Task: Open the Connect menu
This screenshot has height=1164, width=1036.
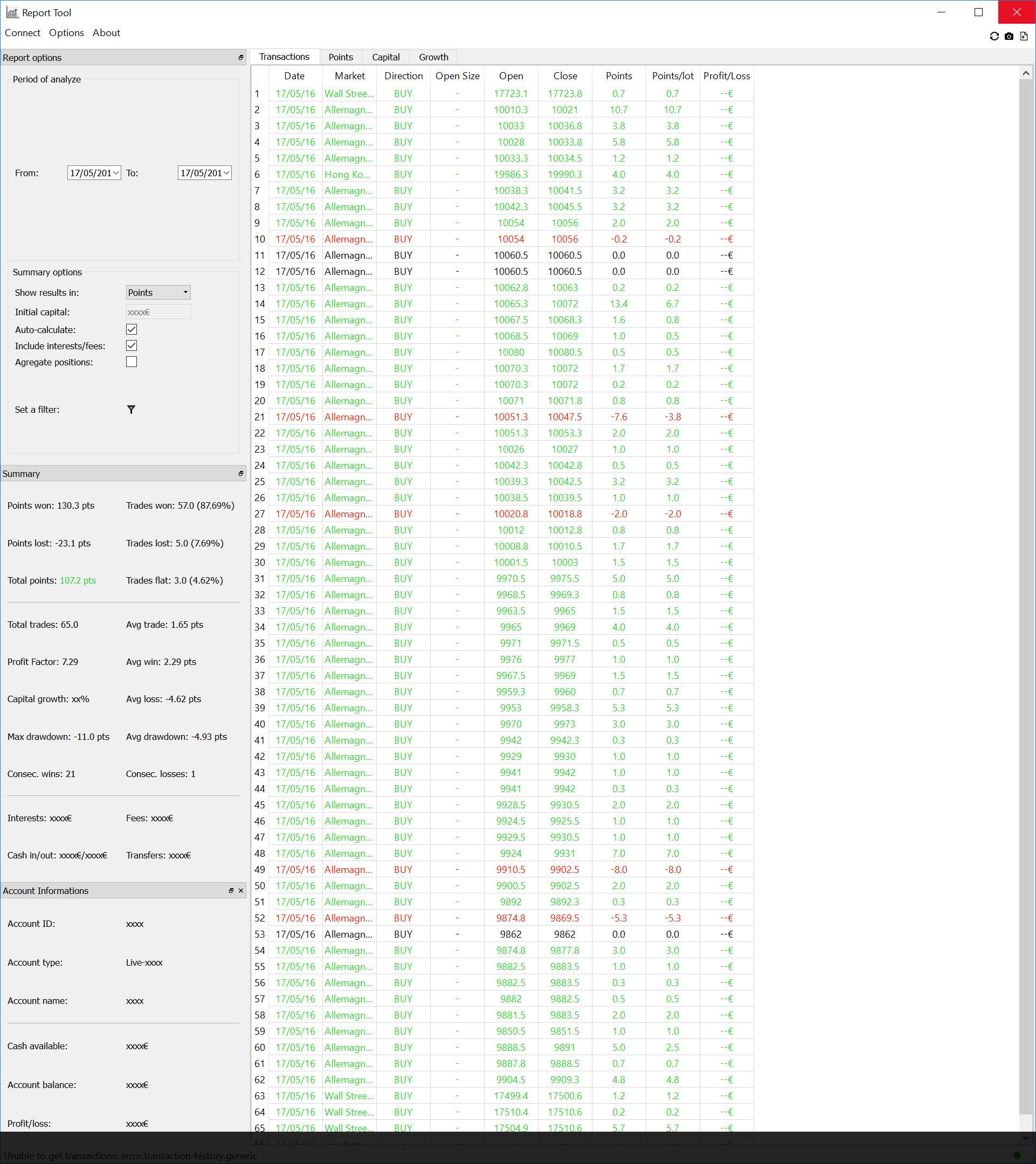Action: click(x=23, y=33)
